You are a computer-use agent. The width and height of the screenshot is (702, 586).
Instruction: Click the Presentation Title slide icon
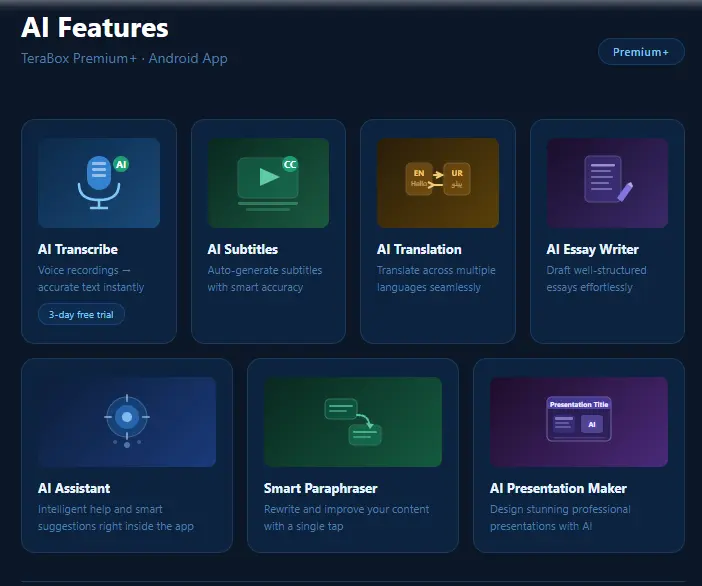pos(578,419)
